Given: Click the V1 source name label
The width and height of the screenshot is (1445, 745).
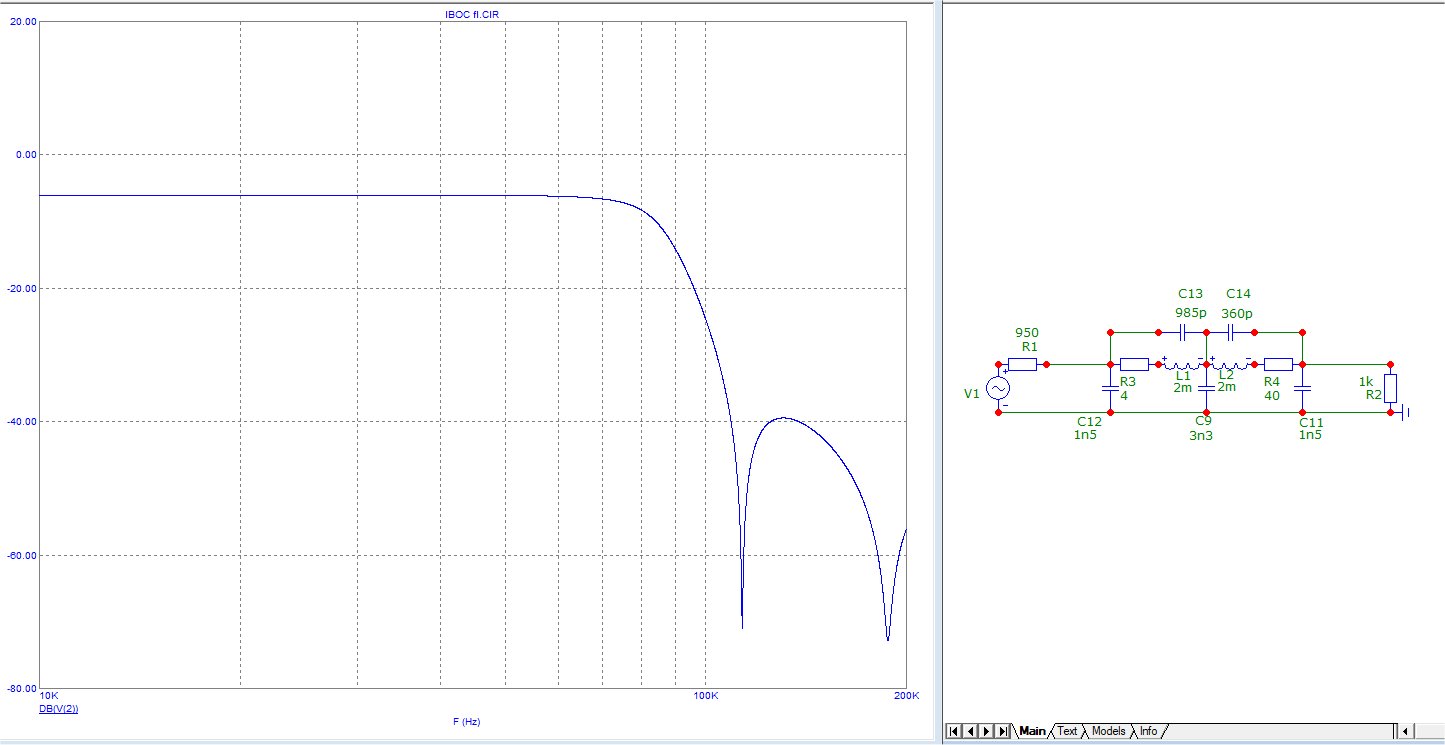Looking at the screenshot, I should click(971, 394).
